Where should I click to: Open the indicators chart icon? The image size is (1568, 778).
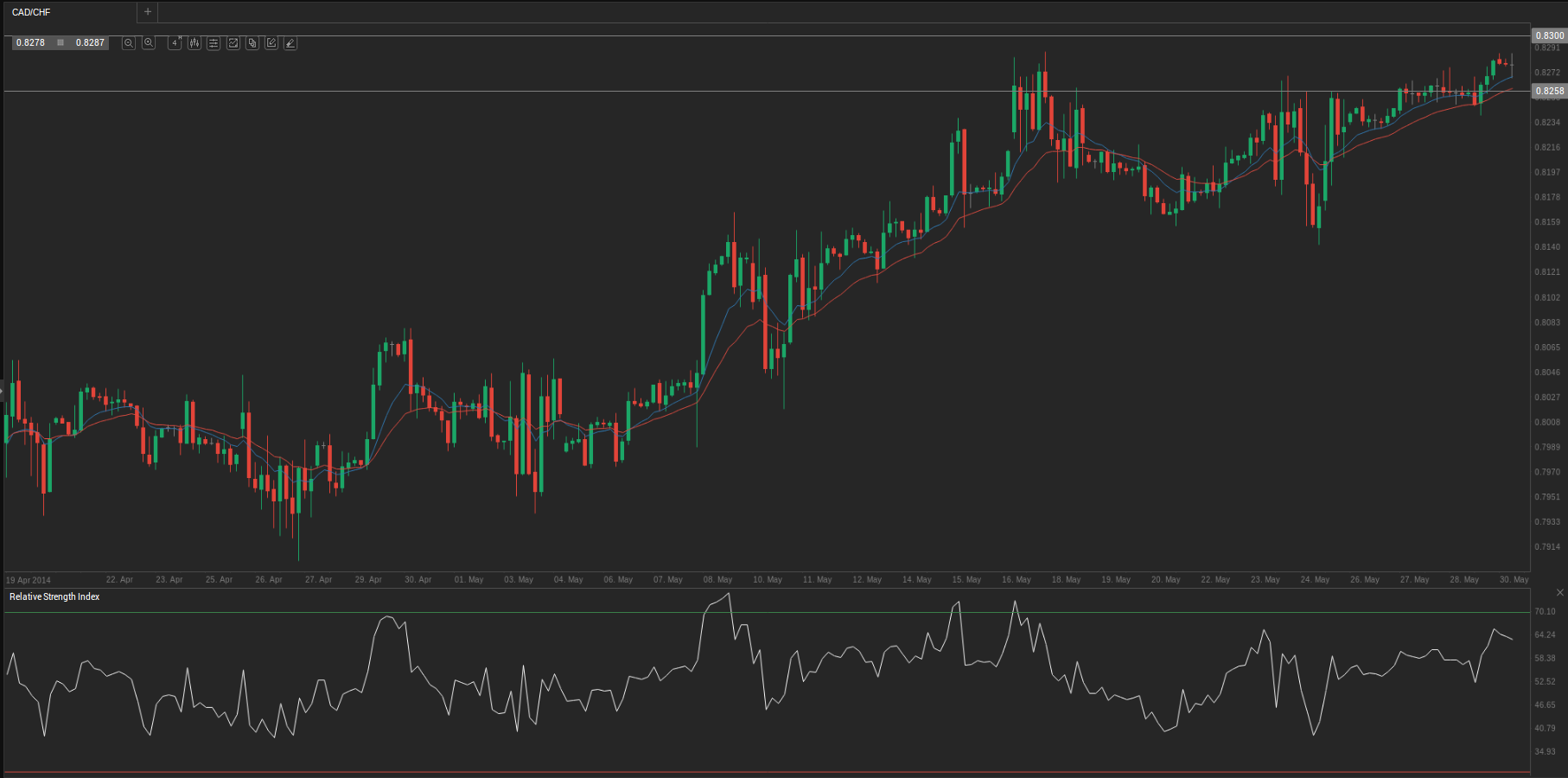(233, 43)
